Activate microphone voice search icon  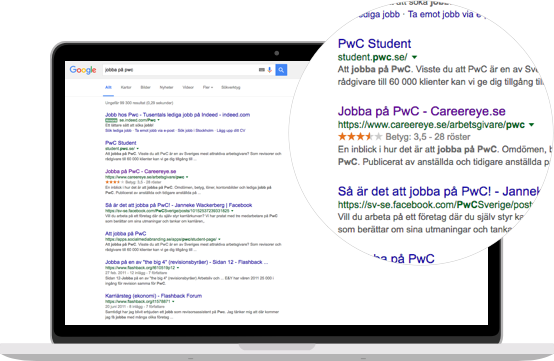pyautogui.click(x=270, y=70)
